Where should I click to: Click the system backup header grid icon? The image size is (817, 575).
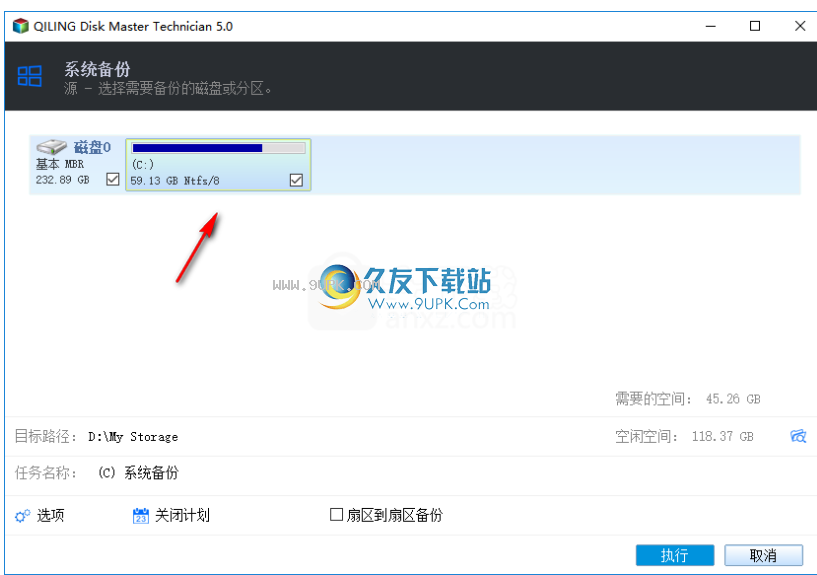[x=30, y=76]
